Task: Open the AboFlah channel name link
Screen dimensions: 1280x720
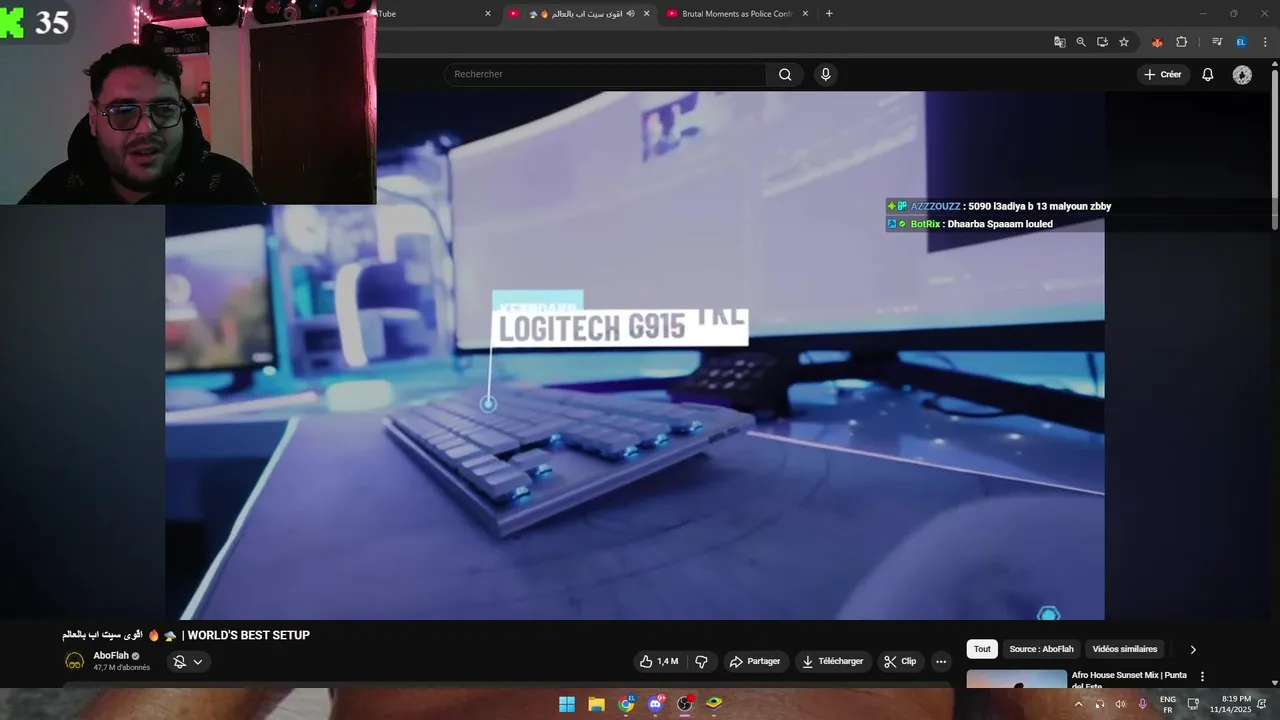Action: pos(111,656)
